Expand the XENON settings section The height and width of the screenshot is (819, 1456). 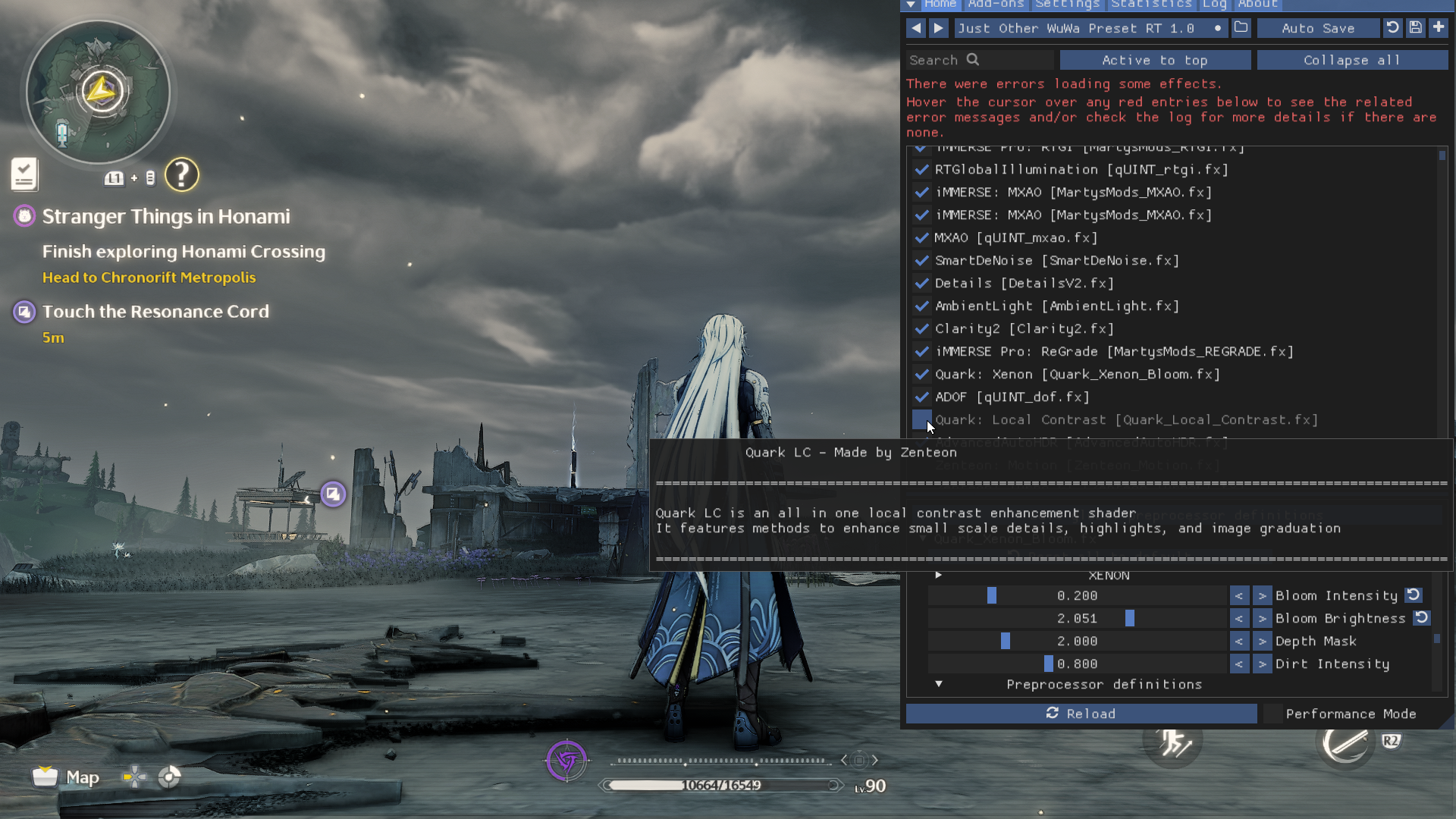(x=939, y=576)
